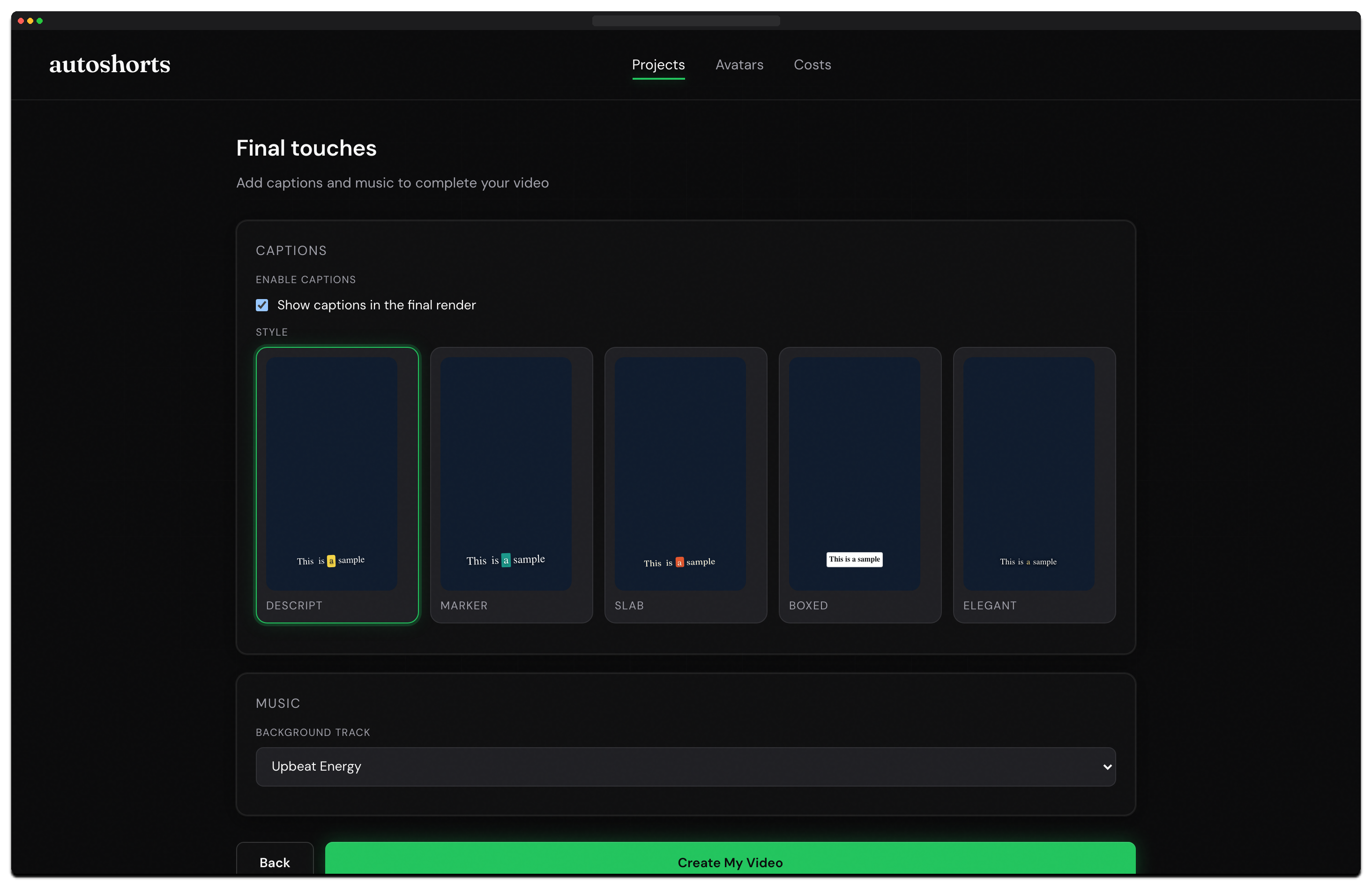Click the autoshorts logo
This screenshot has width=1372, height=885.
pos(109,64)
